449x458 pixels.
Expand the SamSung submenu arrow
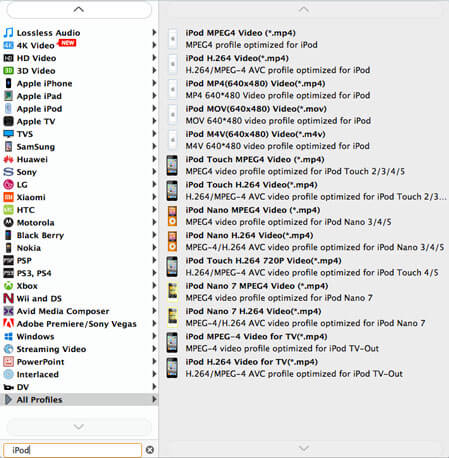click(154, 146)
